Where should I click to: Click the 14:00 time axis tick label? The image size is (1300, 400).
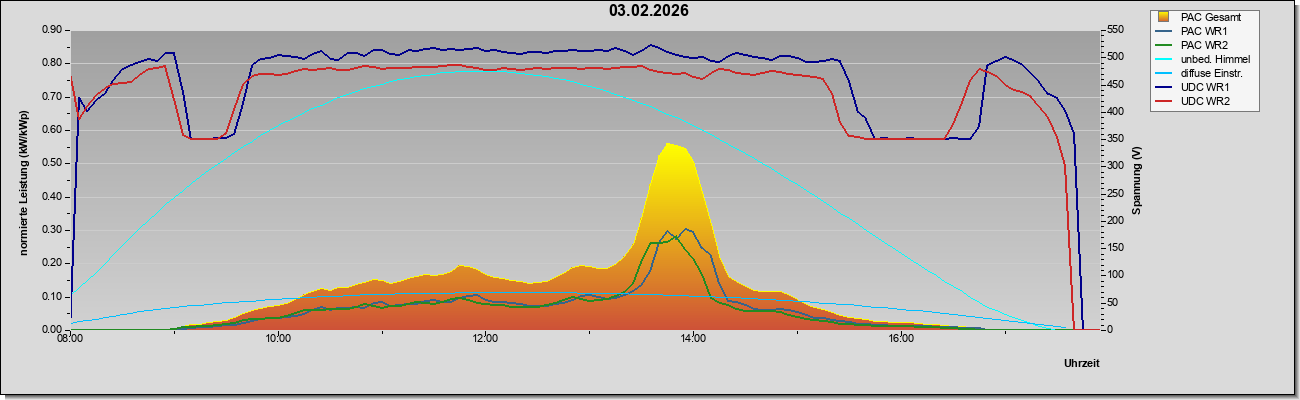(693, 339)
